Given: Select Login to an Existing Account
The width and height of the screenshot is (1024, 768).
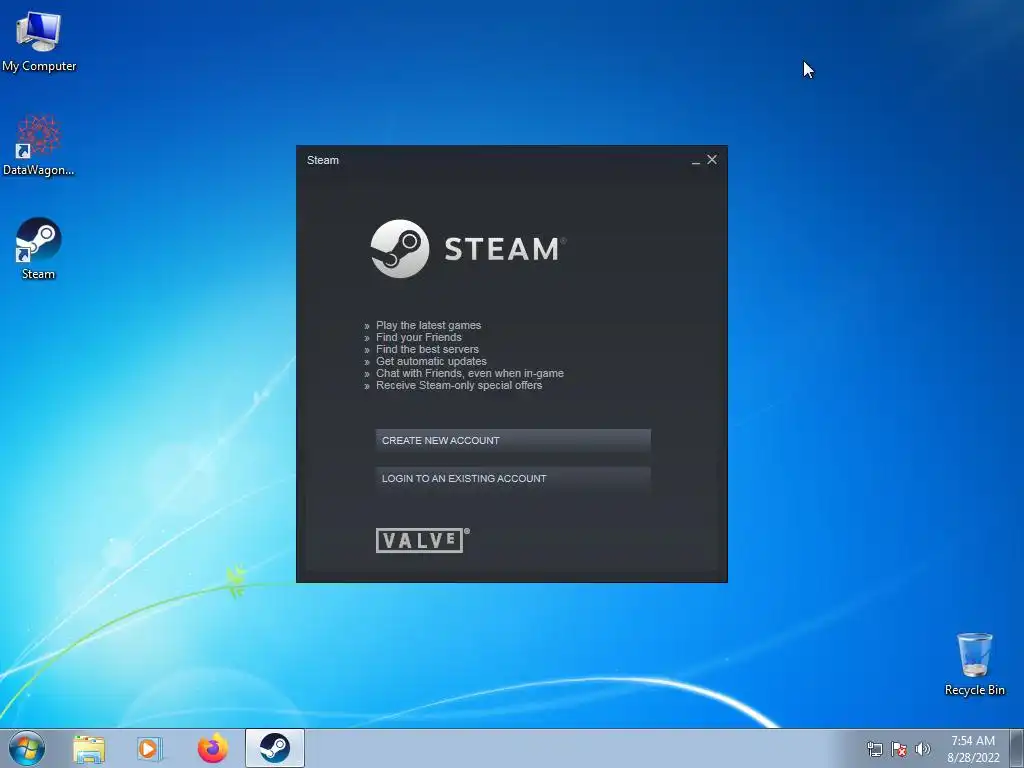Looking at the screenshot, I should coord(513,479).
